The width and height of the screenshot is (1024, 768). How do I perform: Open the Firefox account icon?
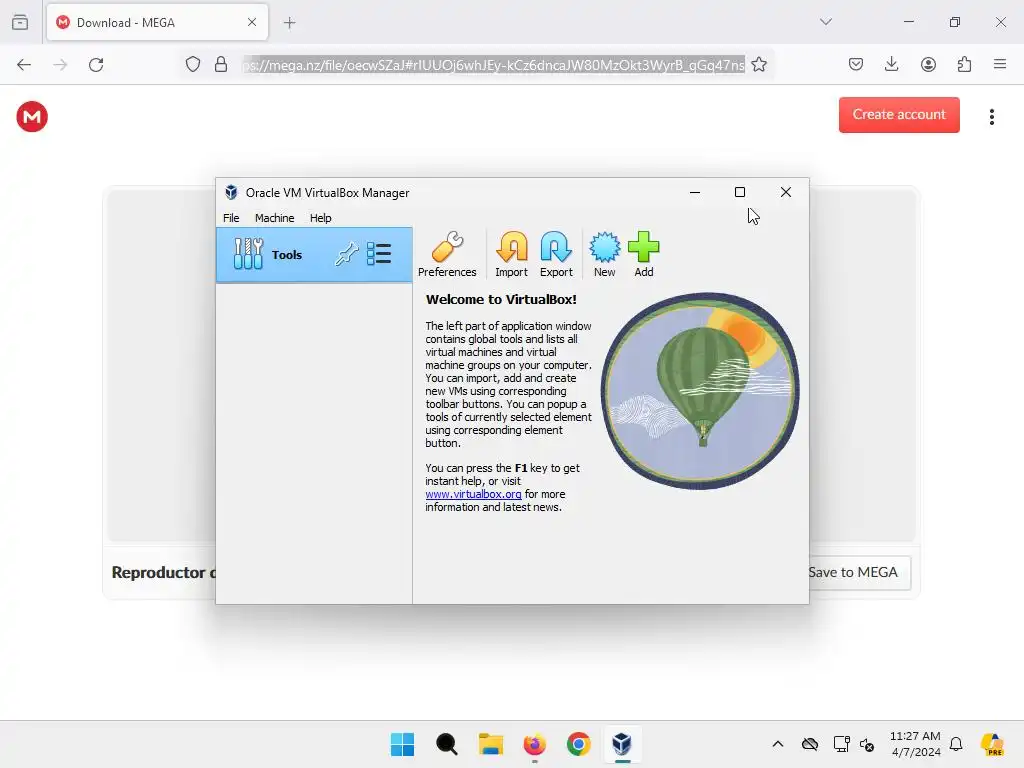point(928,64)
